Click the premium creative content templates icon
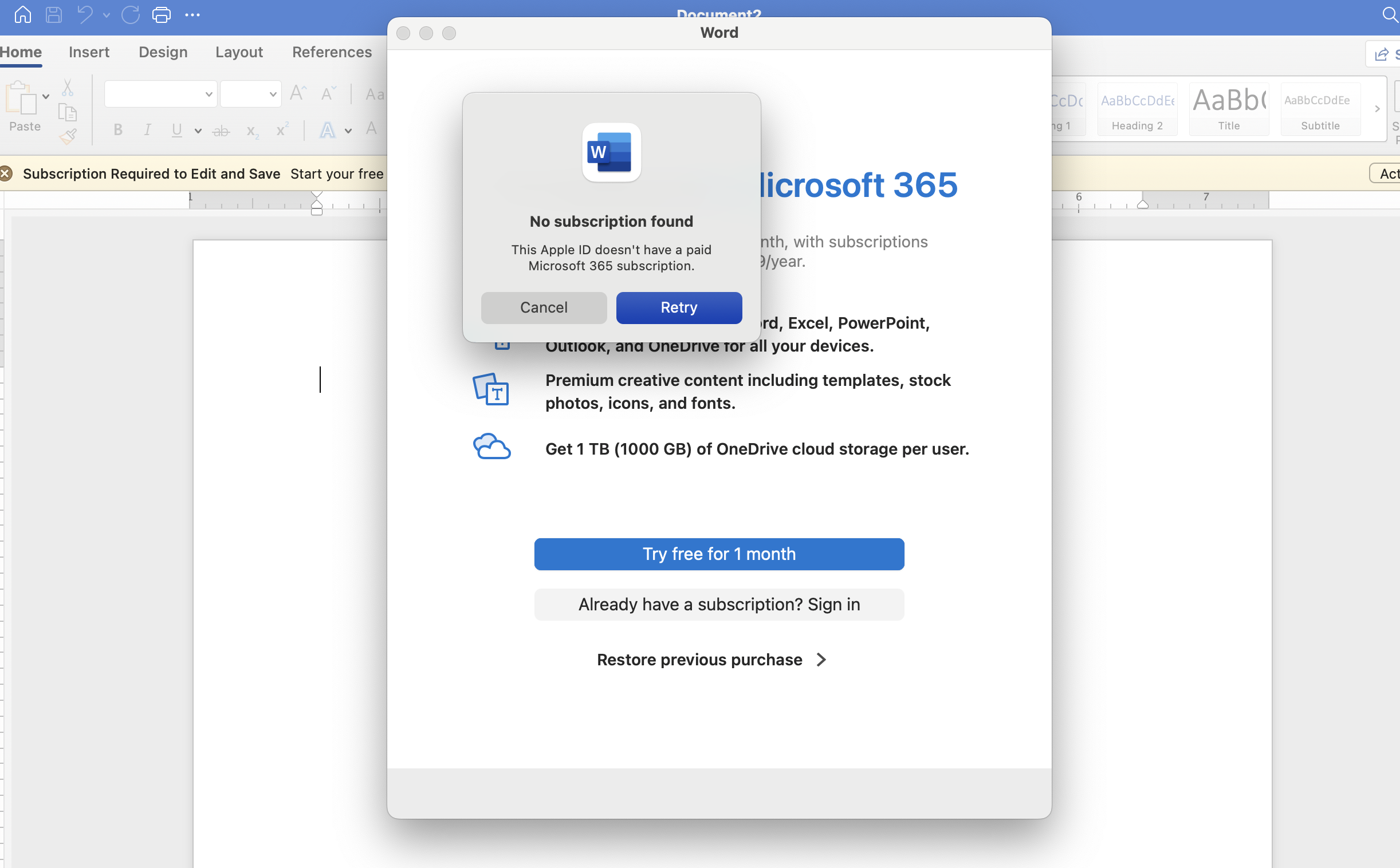The image size is (1400, 868). click(490, 389)
